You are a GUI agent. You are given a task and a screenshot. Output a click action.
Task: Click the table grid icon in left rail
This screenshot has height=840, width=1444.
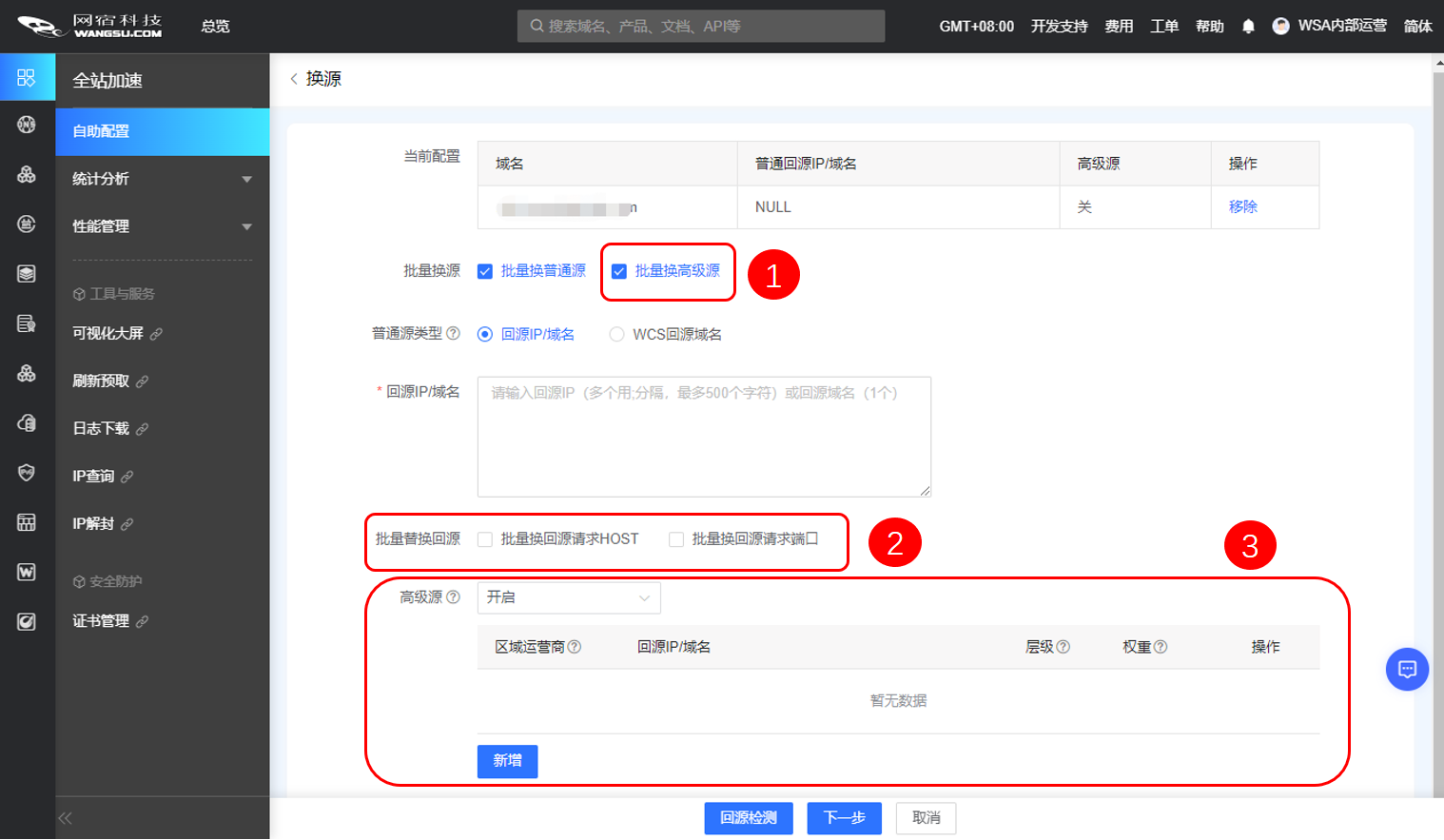click(x=27, y=522)
